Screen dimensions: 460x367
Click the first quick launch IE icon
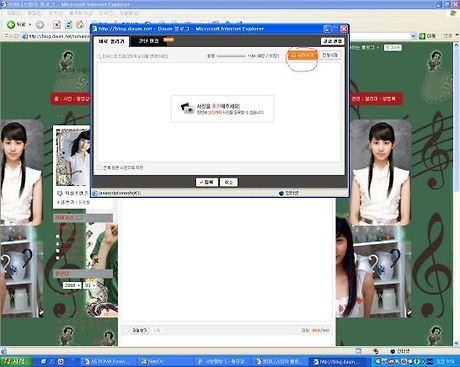(44, 361)
